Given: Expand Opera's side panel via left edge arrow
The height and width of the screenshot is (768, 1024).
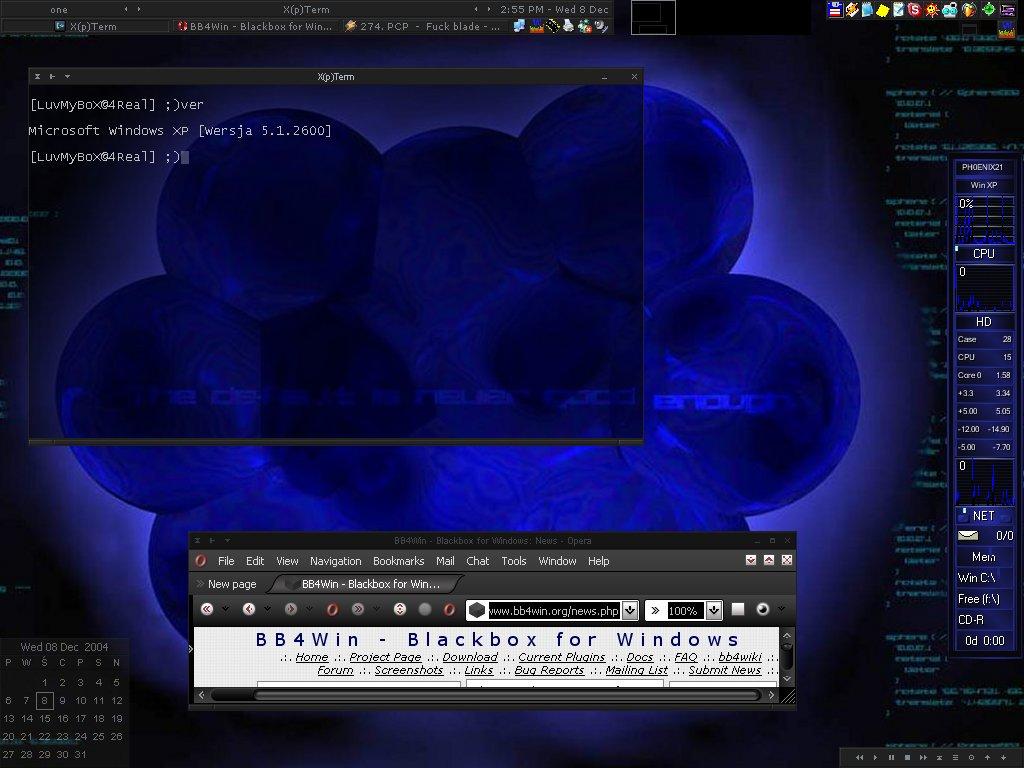Looking at the screenshot, I should [191, 648].
